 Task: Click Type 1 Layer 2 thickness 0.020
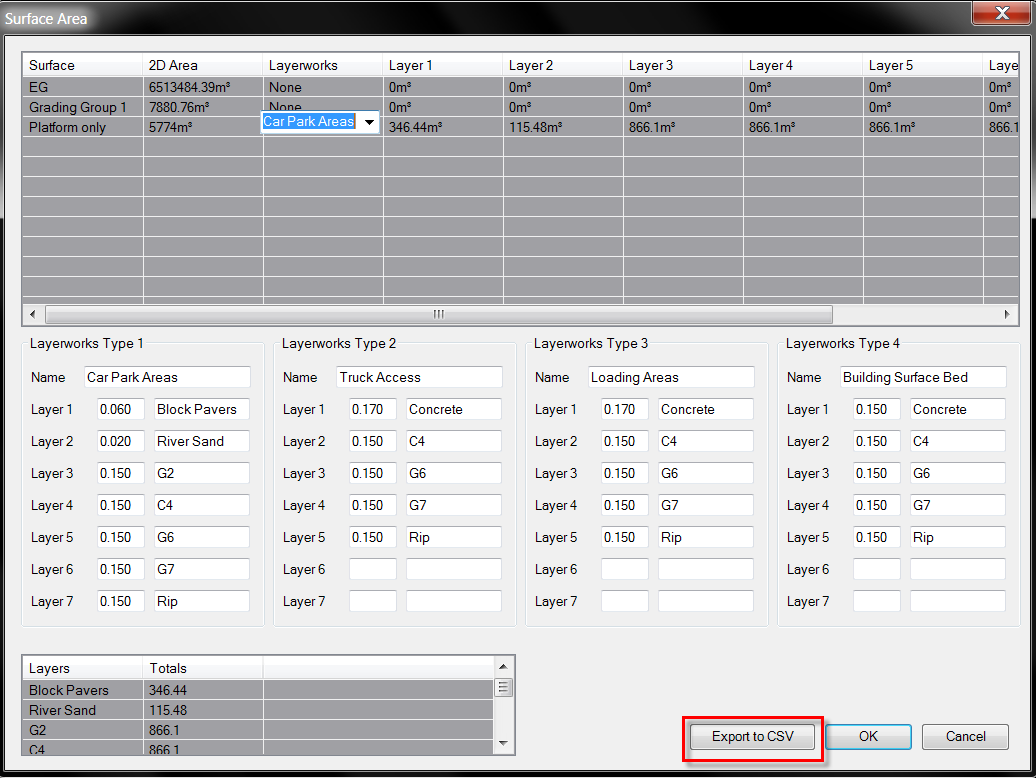tap(120, 441)
